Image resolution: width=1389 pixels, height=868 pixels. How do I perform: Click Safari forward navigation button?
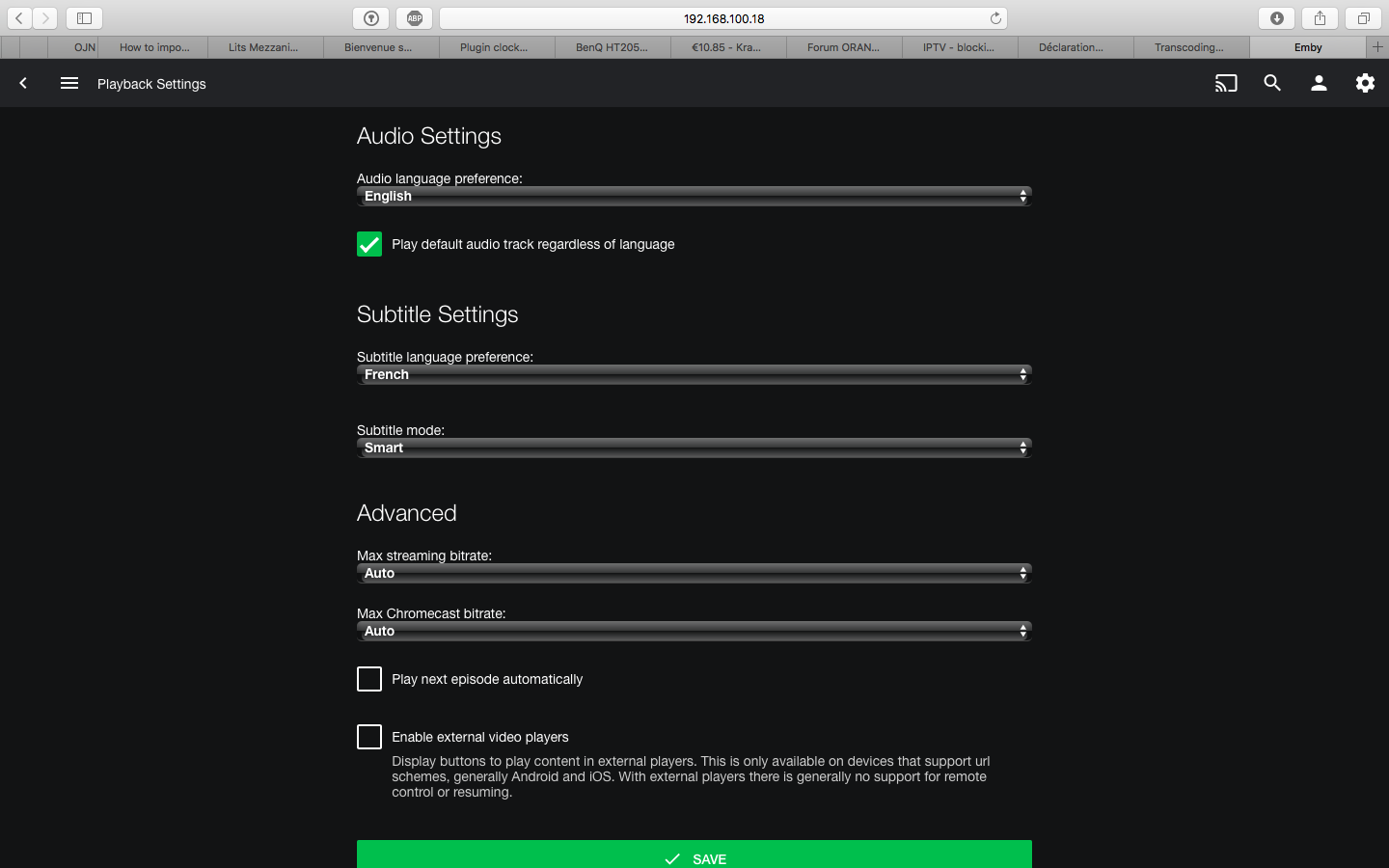coord(45,18)
